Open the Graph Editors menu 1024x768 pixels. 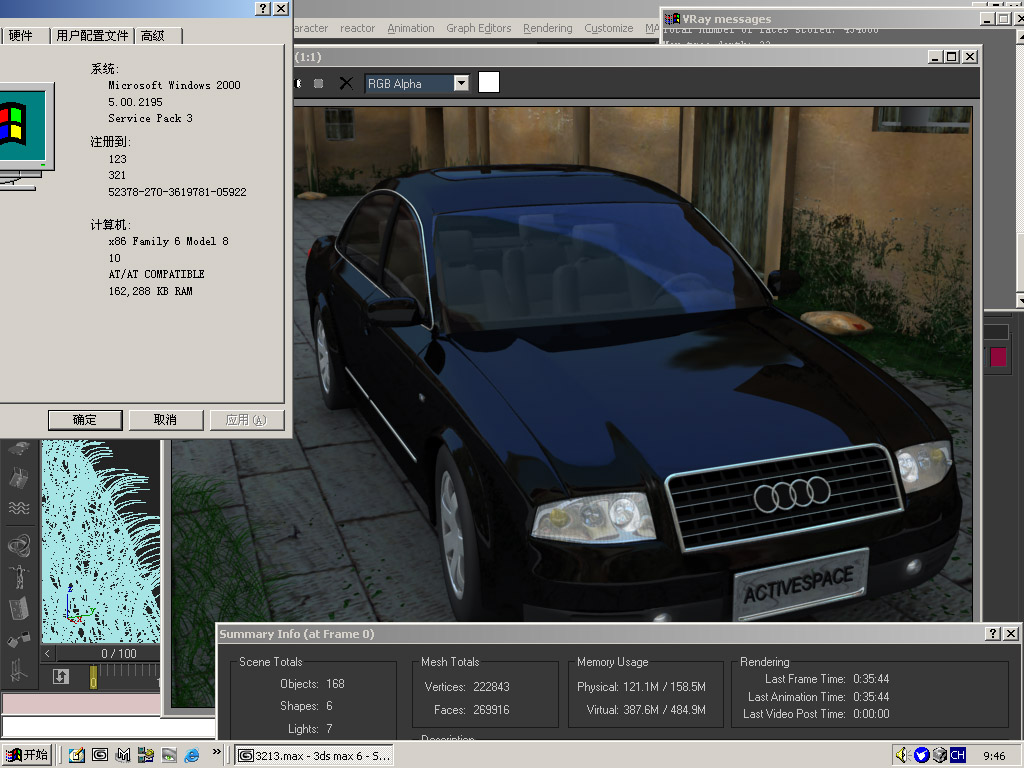(x=479, y=28)
